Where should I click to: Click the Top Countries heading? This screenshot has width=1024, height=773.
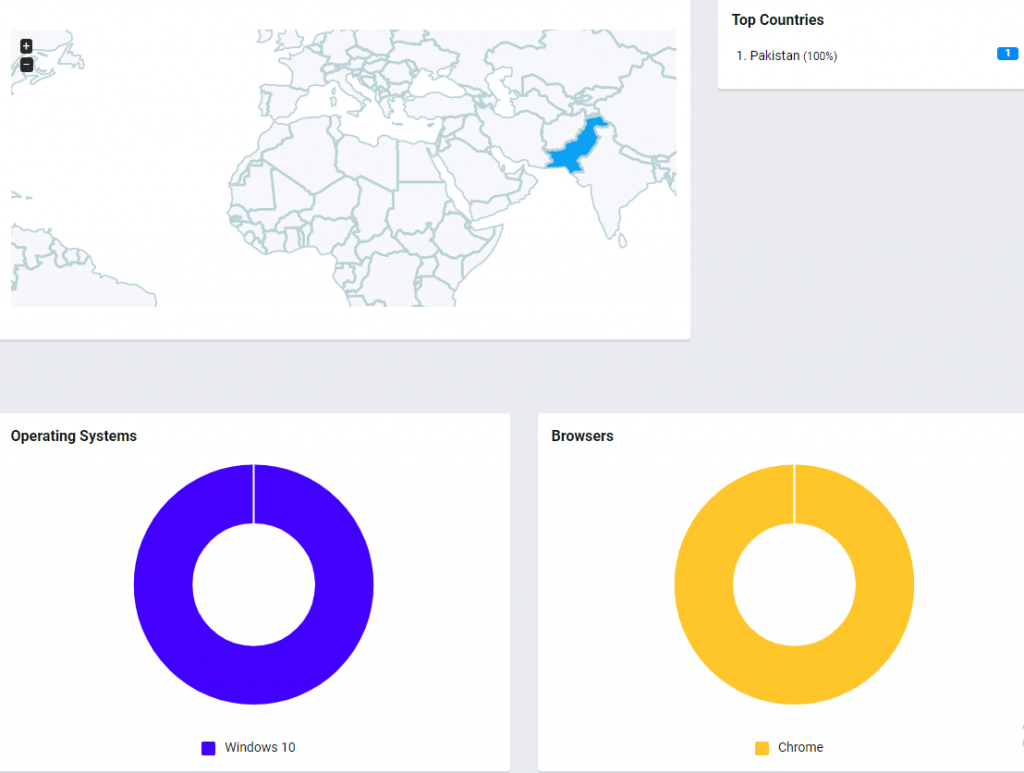coord(777,20)
